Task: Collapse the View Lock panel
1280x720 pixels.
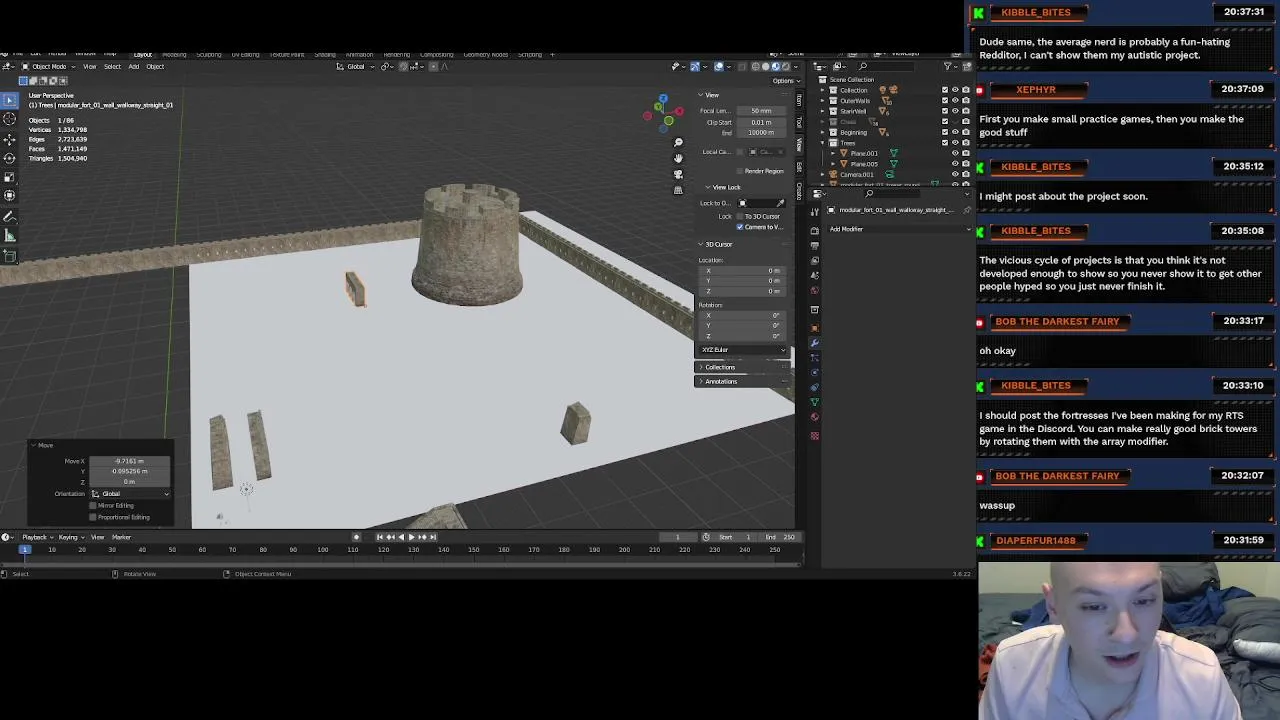Action: click(724, 187)
